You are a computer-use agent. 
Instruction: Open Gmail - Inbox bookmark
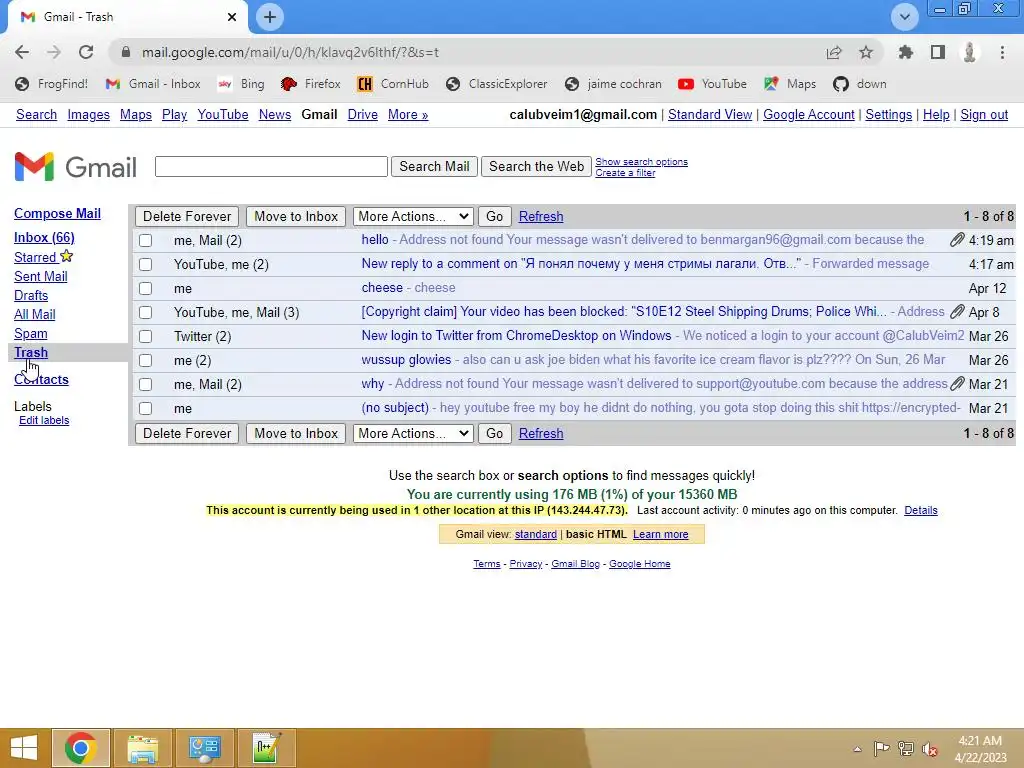pos(153,84)
